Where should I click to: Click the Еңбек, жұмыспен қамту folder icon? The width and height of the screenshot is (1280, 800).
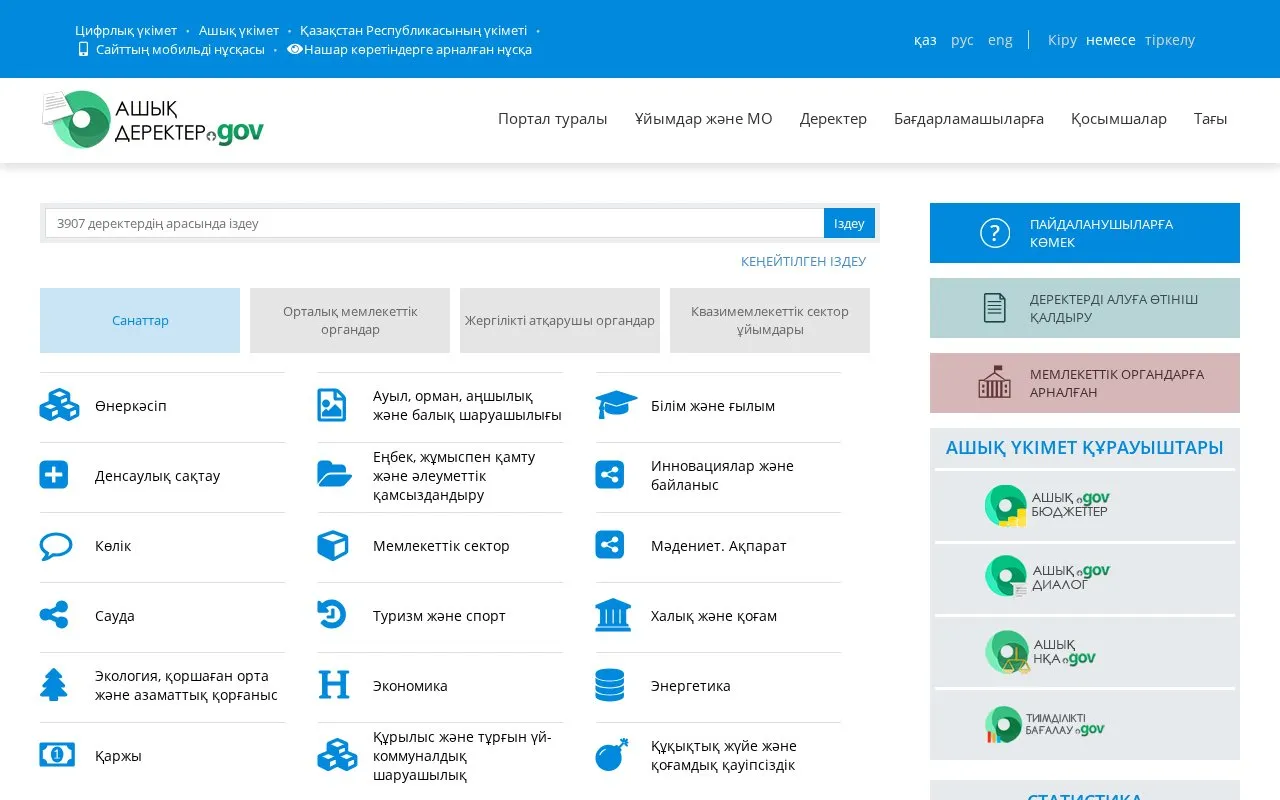334,474
